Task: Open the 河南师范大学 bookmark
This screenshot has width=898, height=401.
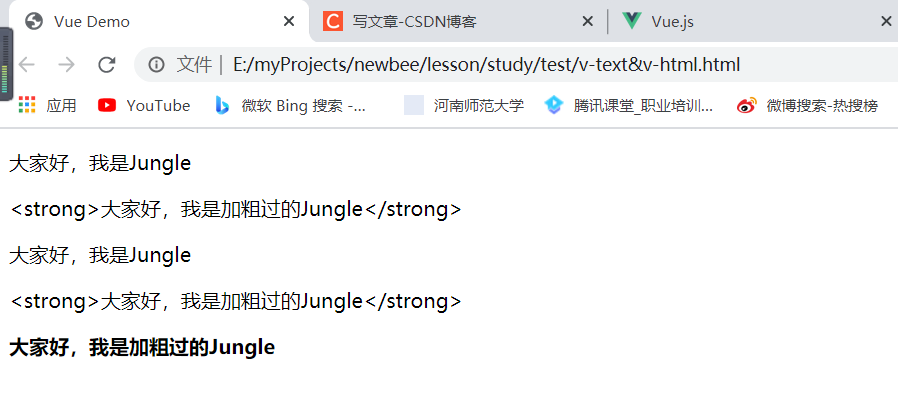Action: click(464, 105)
